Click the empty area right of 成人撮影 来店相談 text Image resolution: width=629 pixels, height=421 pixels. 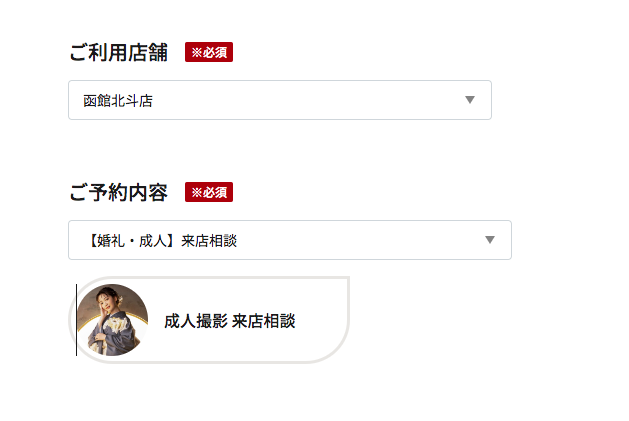[x=319, y=321]
